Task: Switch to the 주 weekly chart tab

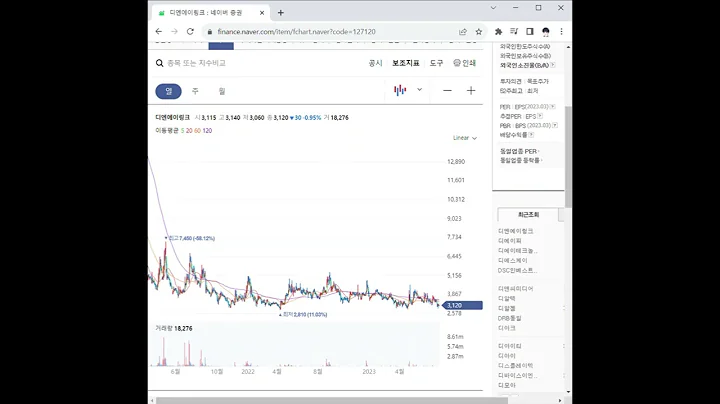Action: click(195, 91)
